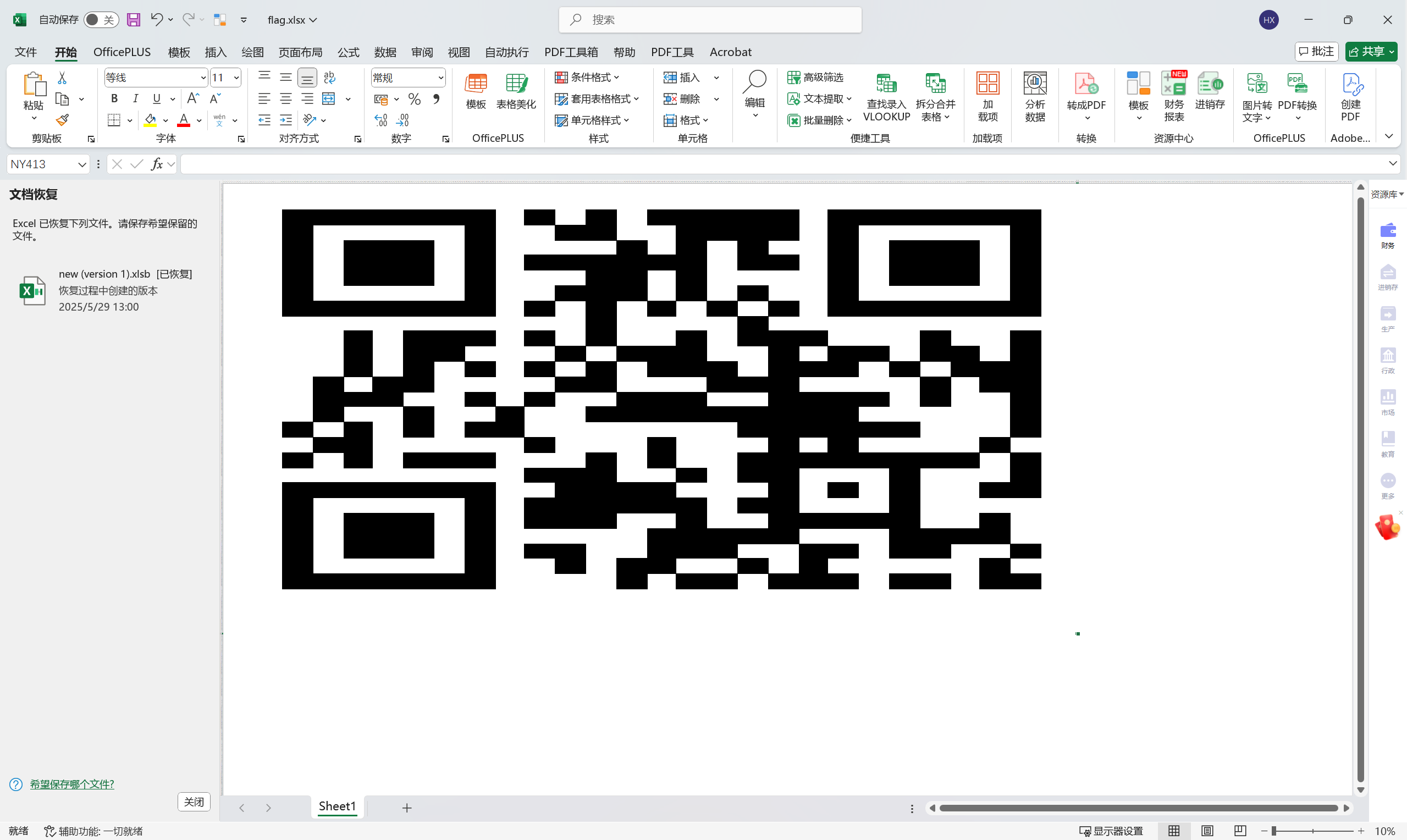Click the 共享 Share button
Screen dimensions: 1407x840
[x=1371, y=52]
